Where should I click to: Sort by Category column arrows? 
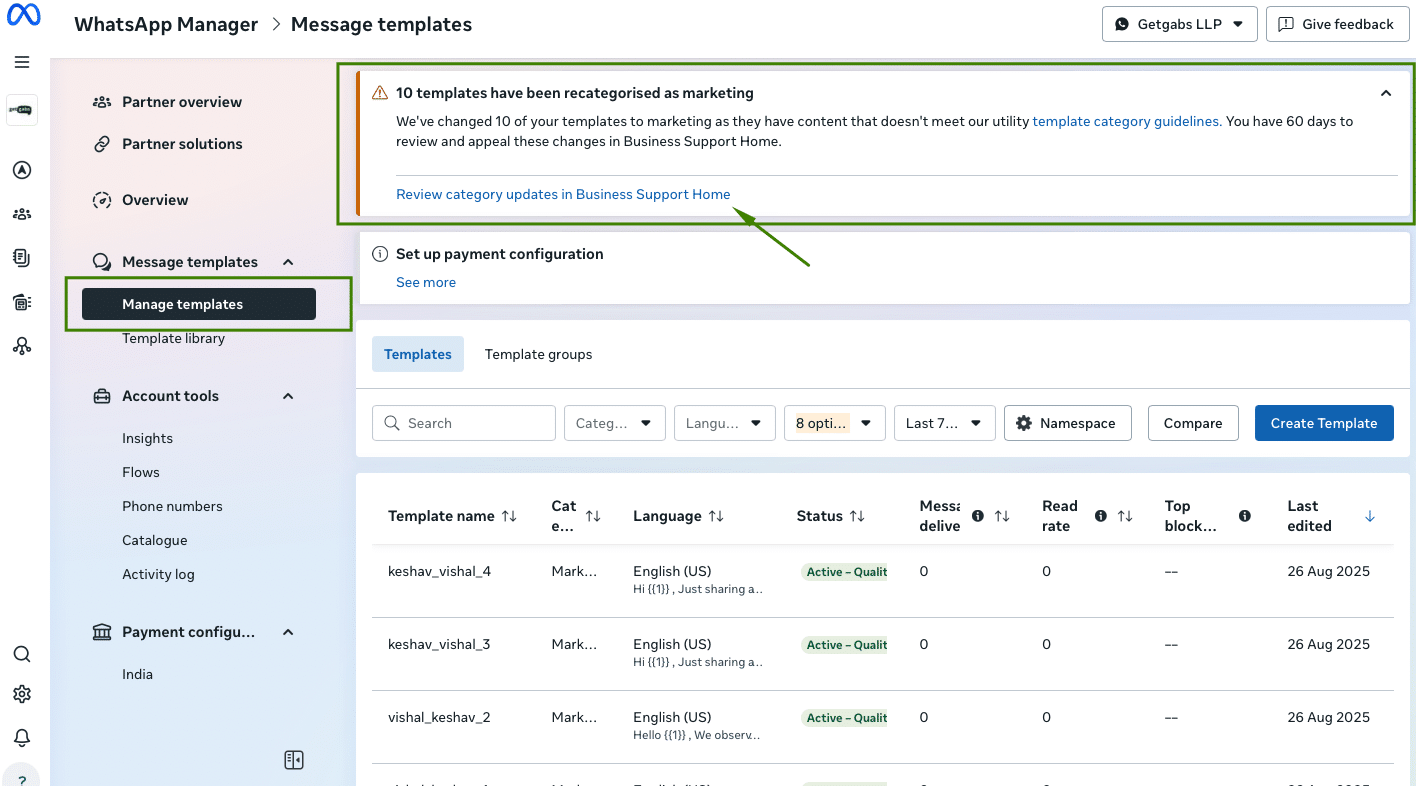pos(593,516)
